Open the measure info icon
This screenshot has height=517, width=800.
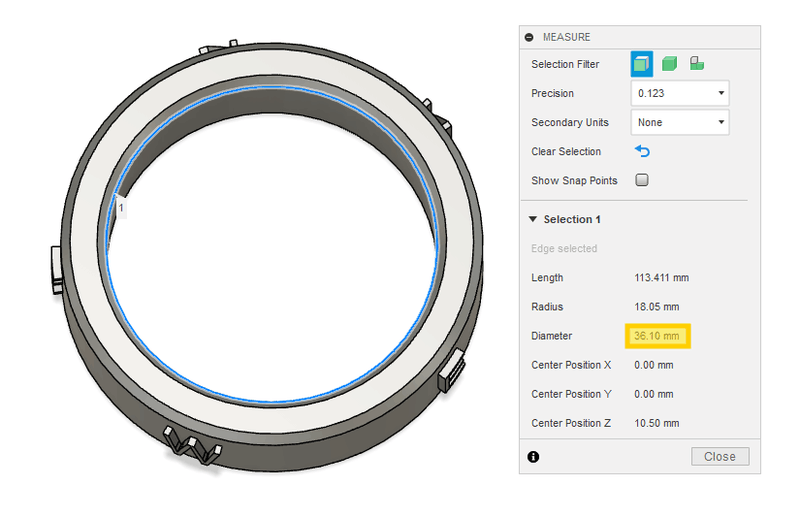tap(533, 457)
